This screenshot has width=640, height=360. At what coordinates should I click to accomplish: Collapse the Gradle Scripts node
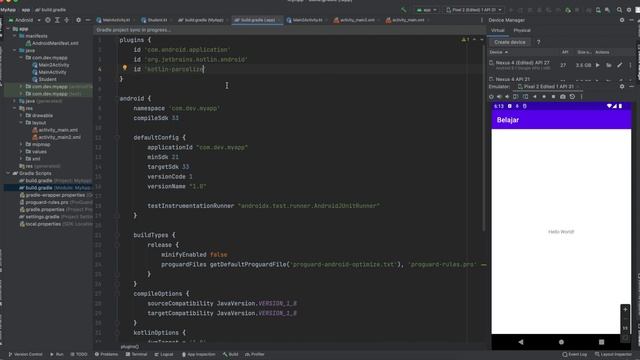[x=8, y=173]
